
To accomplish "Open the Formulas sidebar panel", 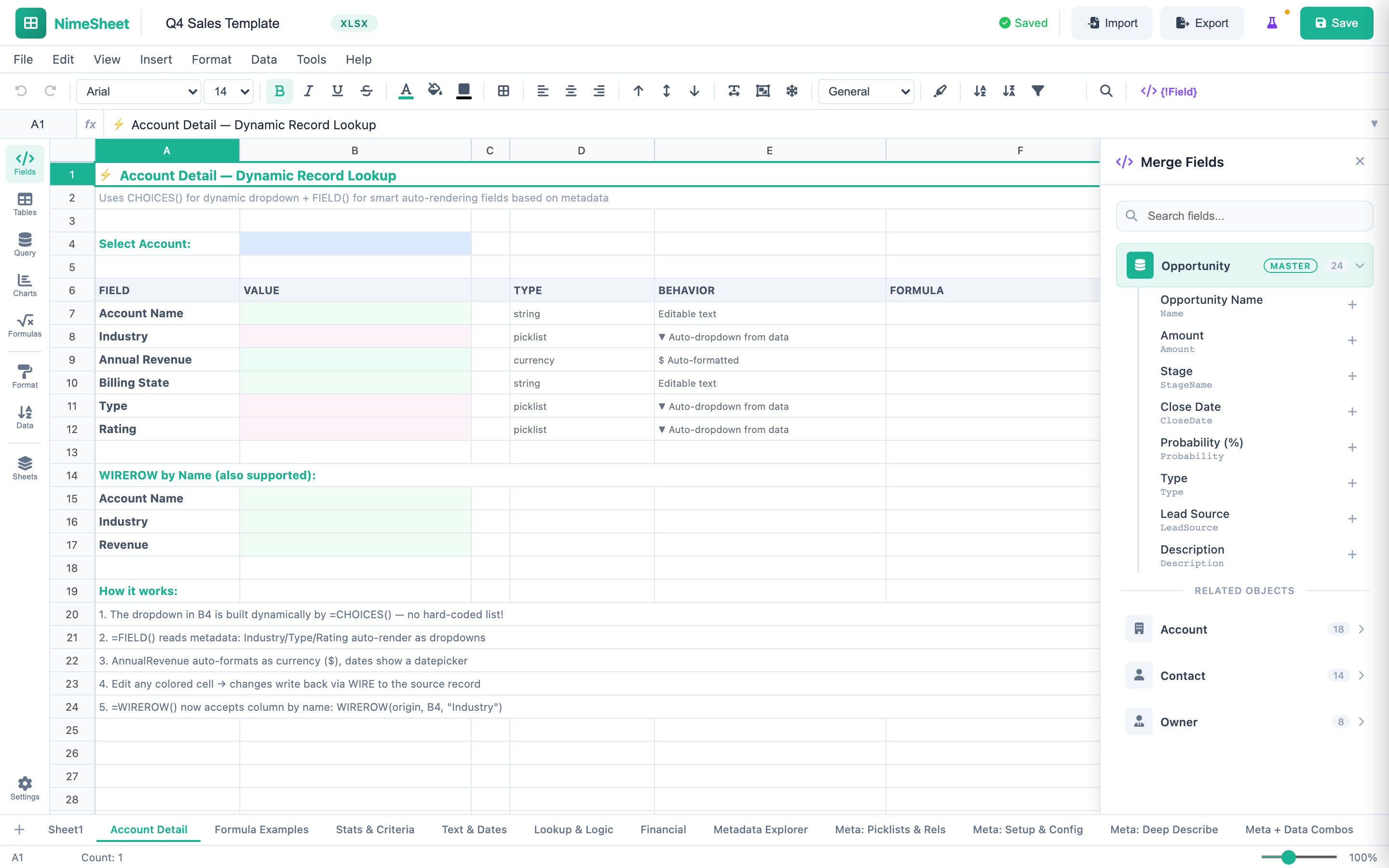I will [x=24, y=326].
